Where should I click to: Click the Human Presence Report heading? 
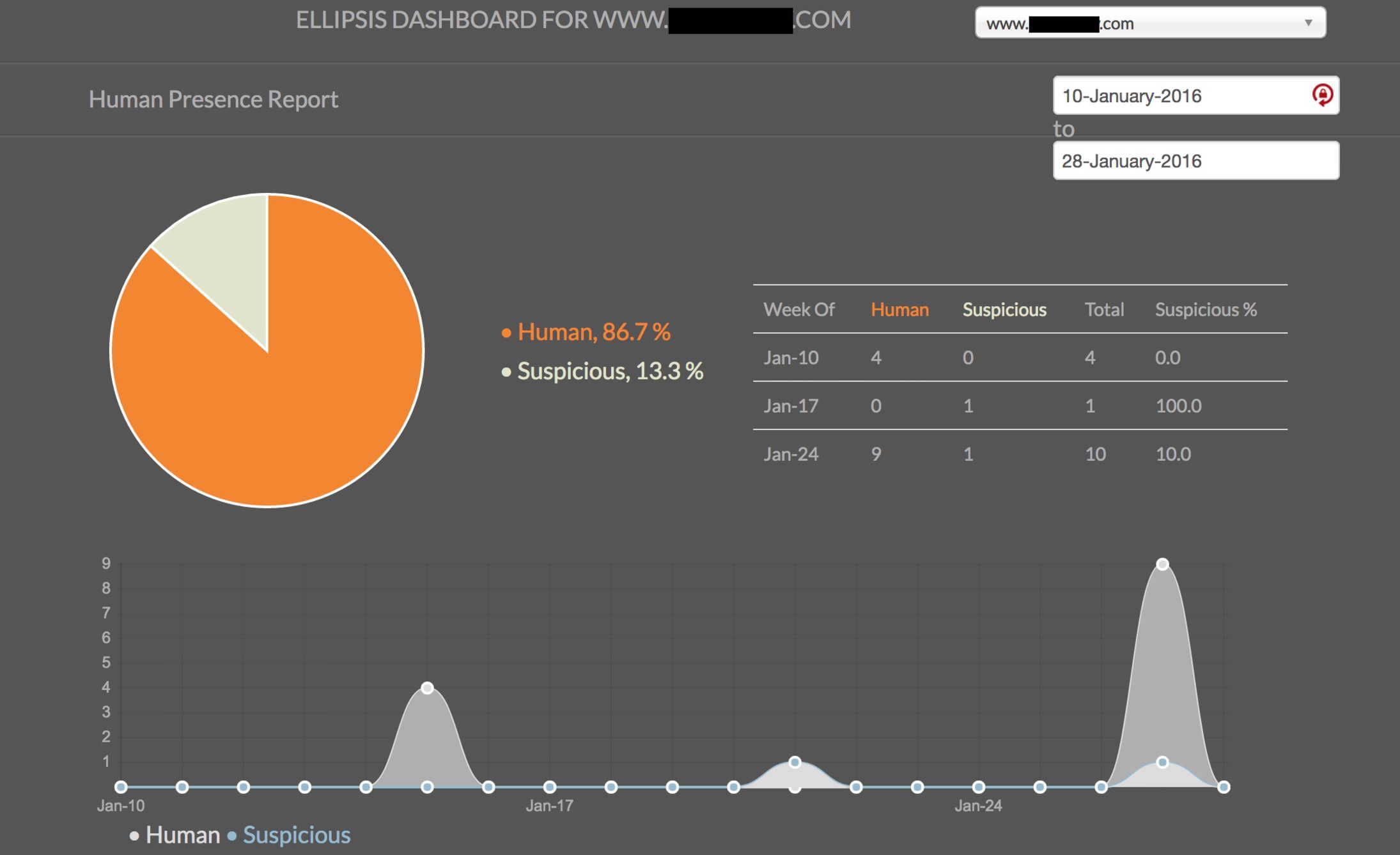coord(214,100)
